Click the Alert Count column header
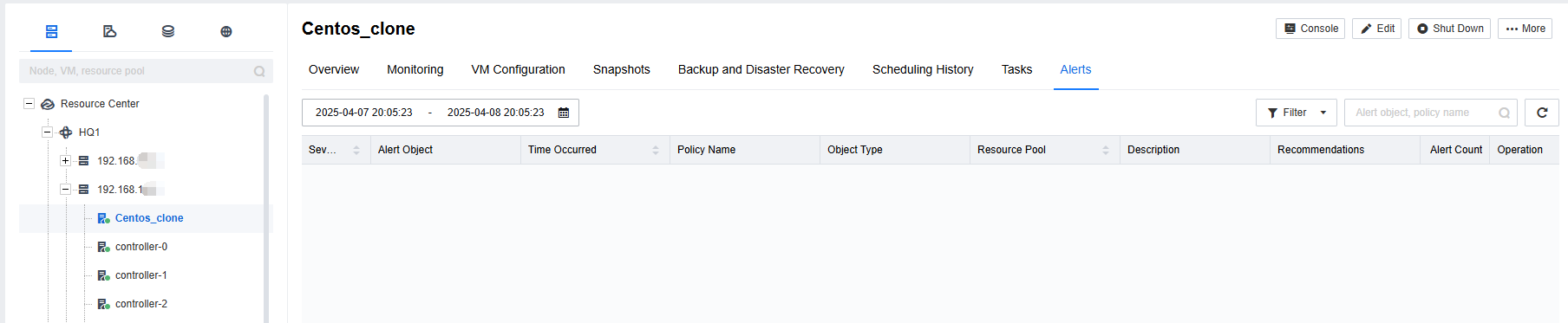 pos(1456,150)
